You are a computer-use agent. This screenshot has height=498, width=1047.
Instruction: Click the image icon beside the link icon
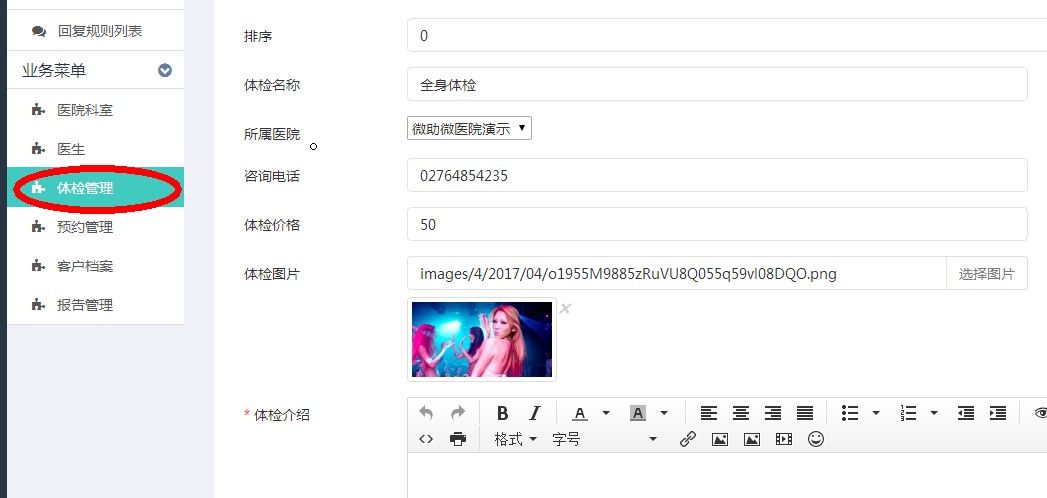[x=720, y=439]
